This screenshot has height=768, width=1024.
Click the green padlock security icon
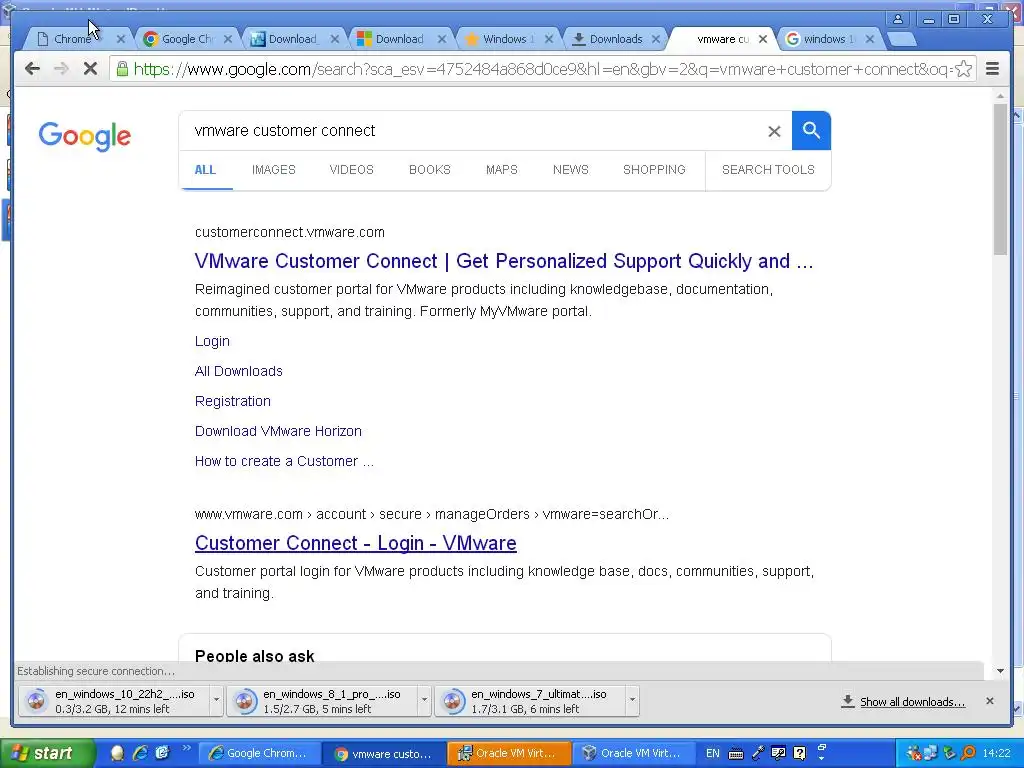(122, 68)
